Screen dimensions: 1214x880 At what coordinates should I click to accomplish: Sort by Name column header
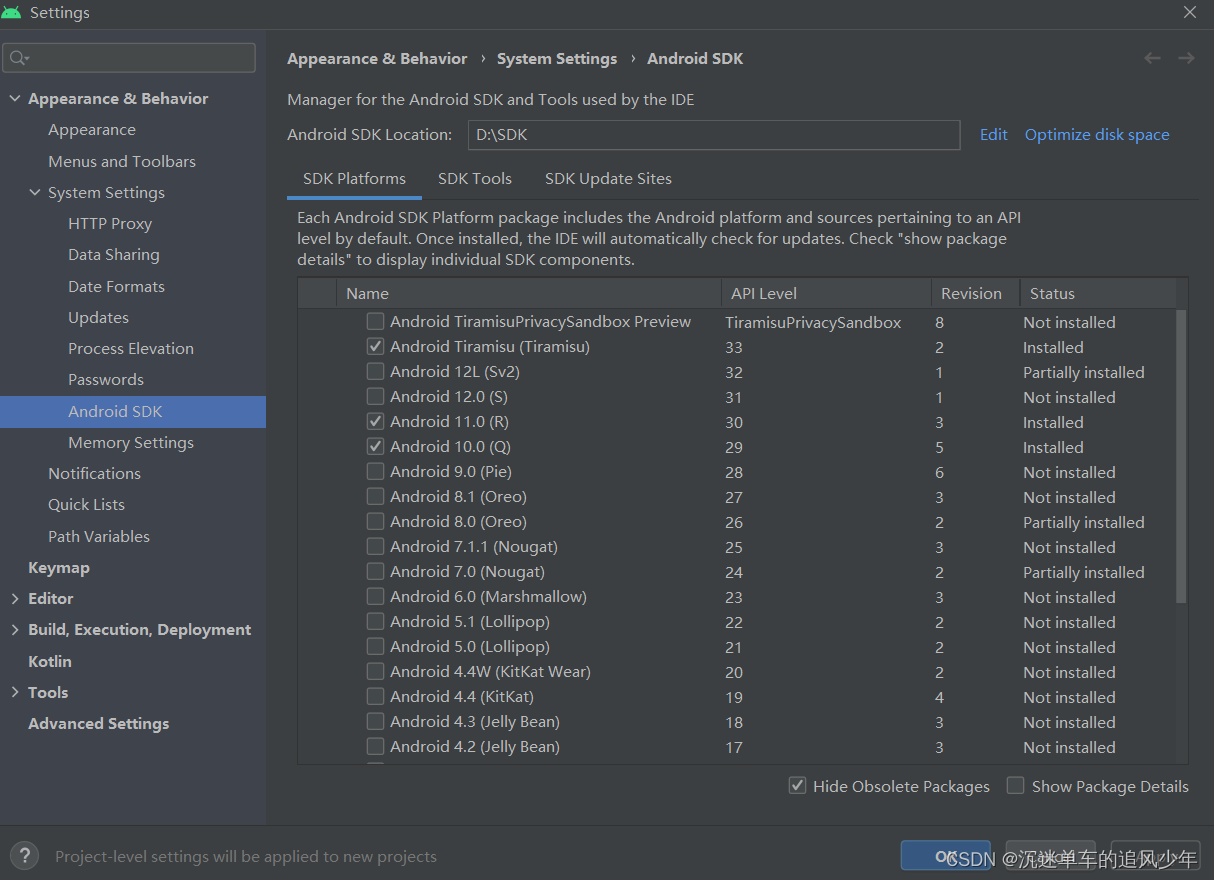pos(528,294)
